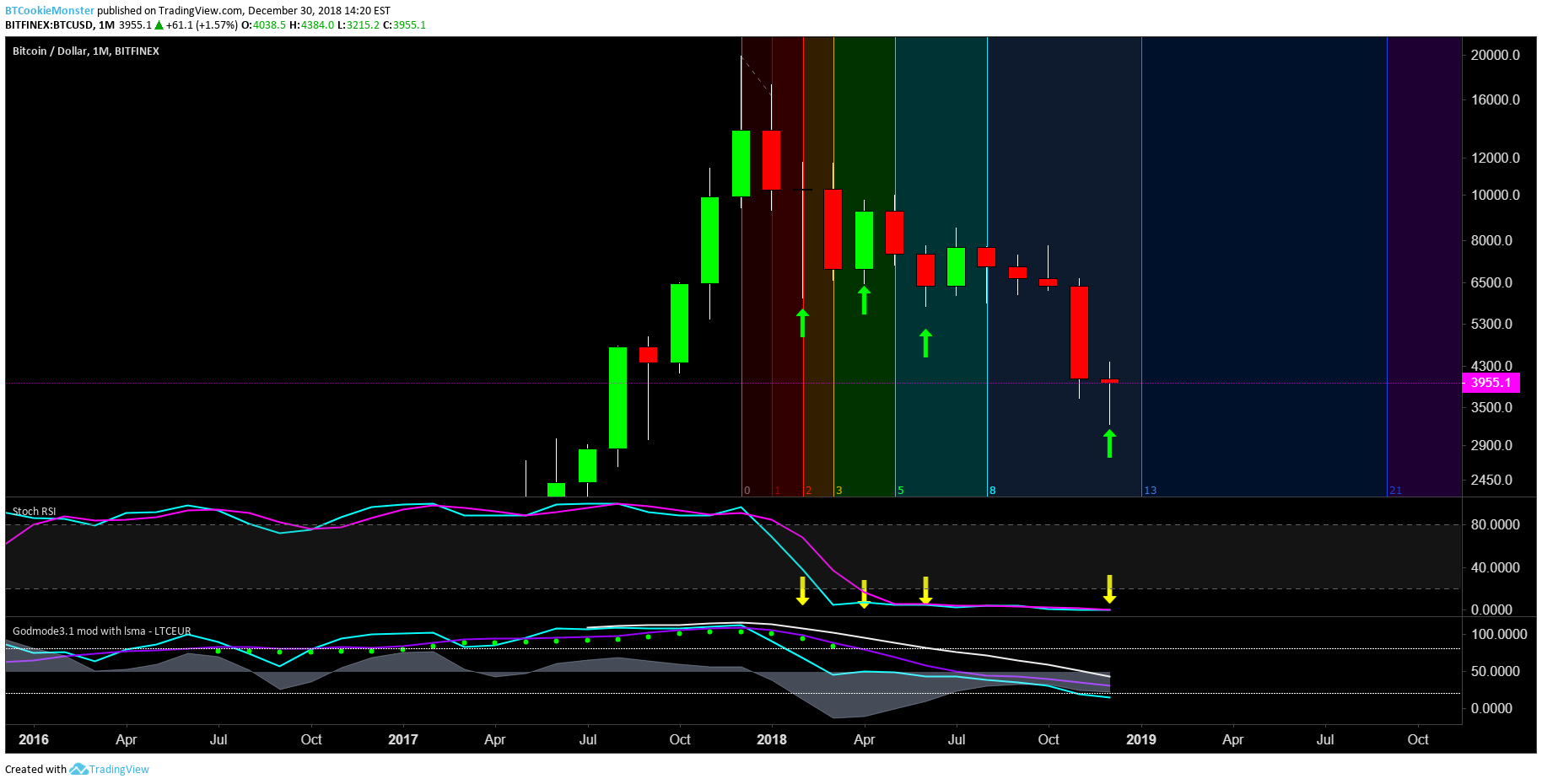Click the 100.0000 Godmode axis value
Viewport: 1542px width, 784px height.
[1499, 634]
